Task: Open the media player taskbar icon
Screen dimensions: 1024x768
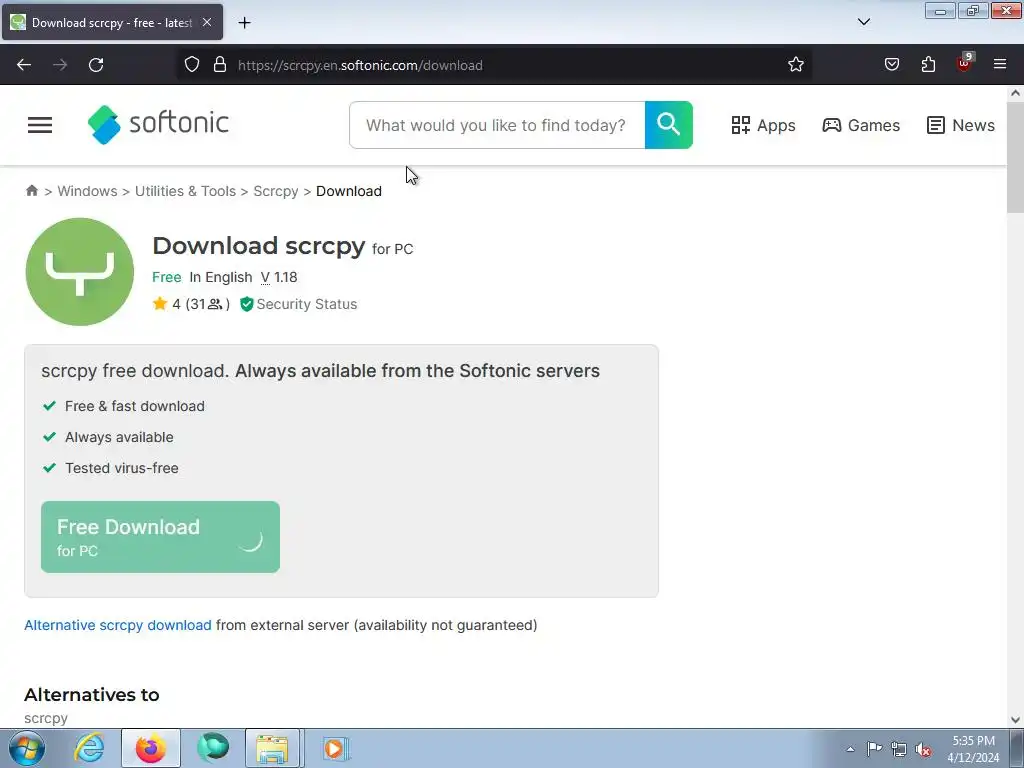Action: pos(335,748)
